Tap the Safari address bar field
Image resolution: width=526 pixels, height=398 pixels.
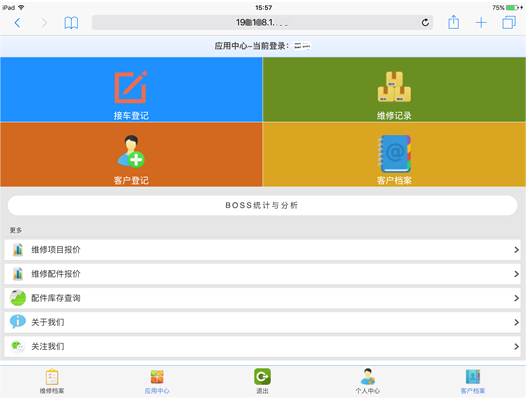pyautogui.click(x=262, y=22)
